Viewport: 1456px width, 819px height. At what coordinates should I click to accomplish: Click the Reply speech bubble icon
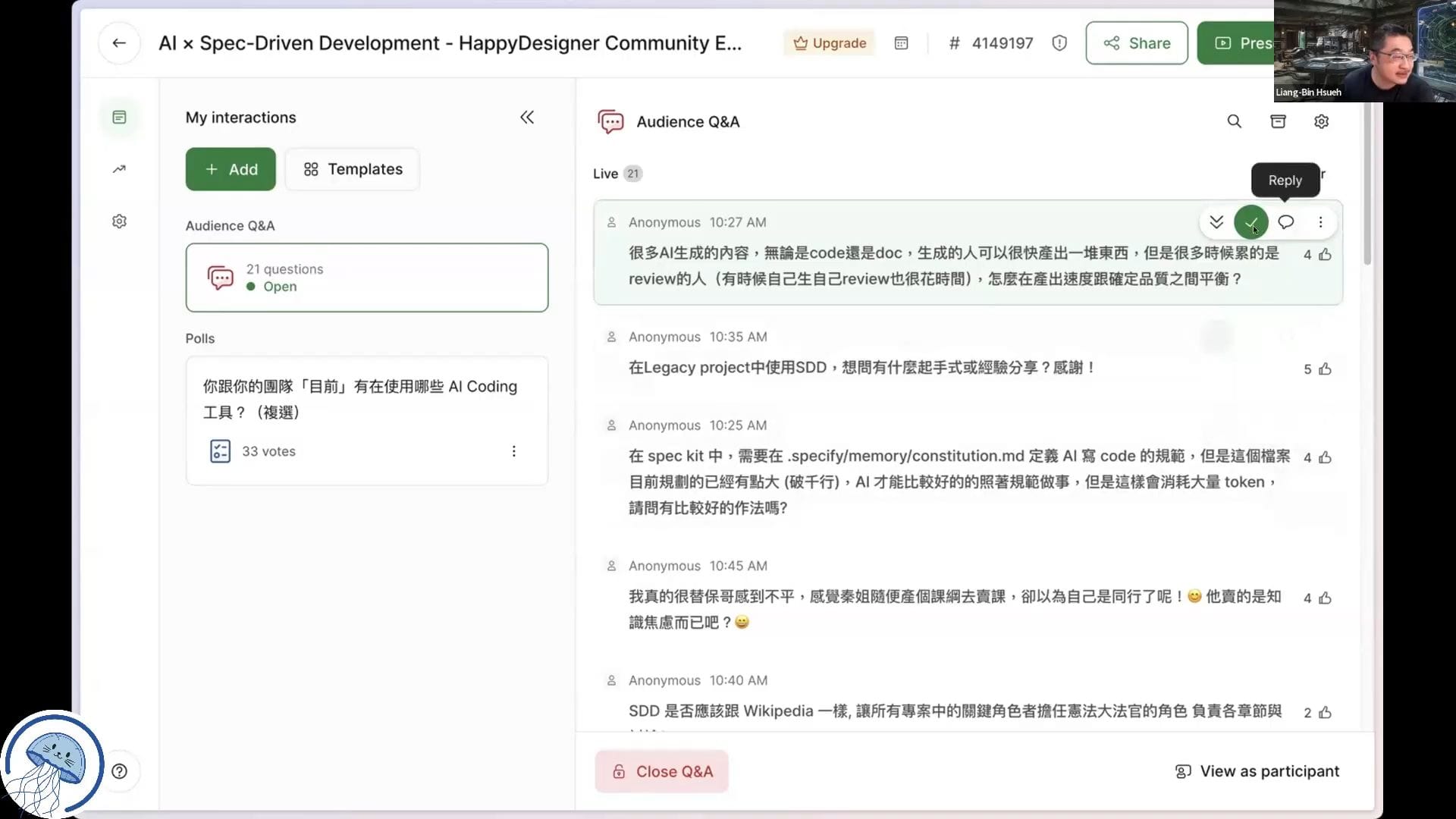[x=1285, y=222]
